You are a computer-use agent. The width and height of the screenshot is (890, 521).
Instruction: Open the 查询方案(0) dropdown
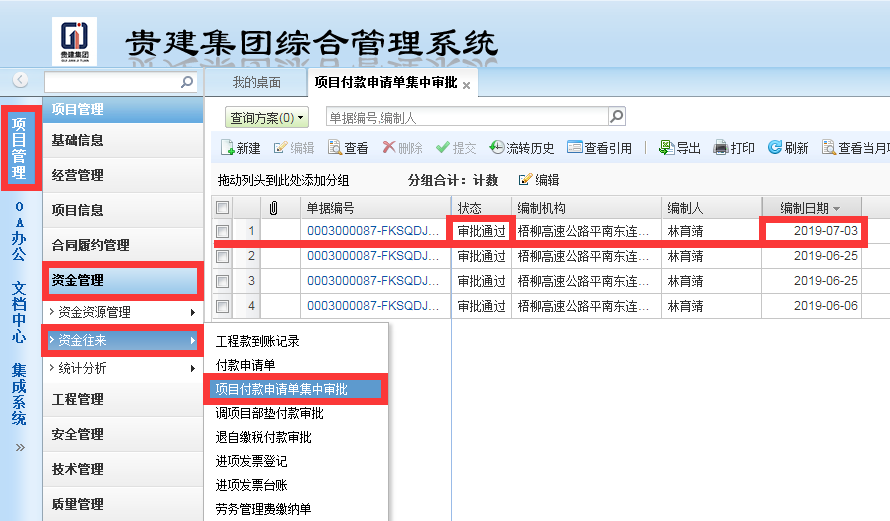pos(267,117)
